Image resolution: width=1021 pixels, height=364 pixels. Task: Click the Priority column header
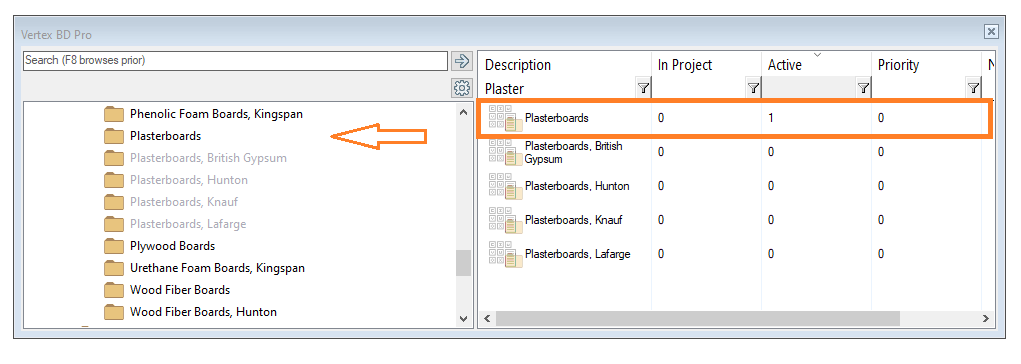tap(898, 65)
